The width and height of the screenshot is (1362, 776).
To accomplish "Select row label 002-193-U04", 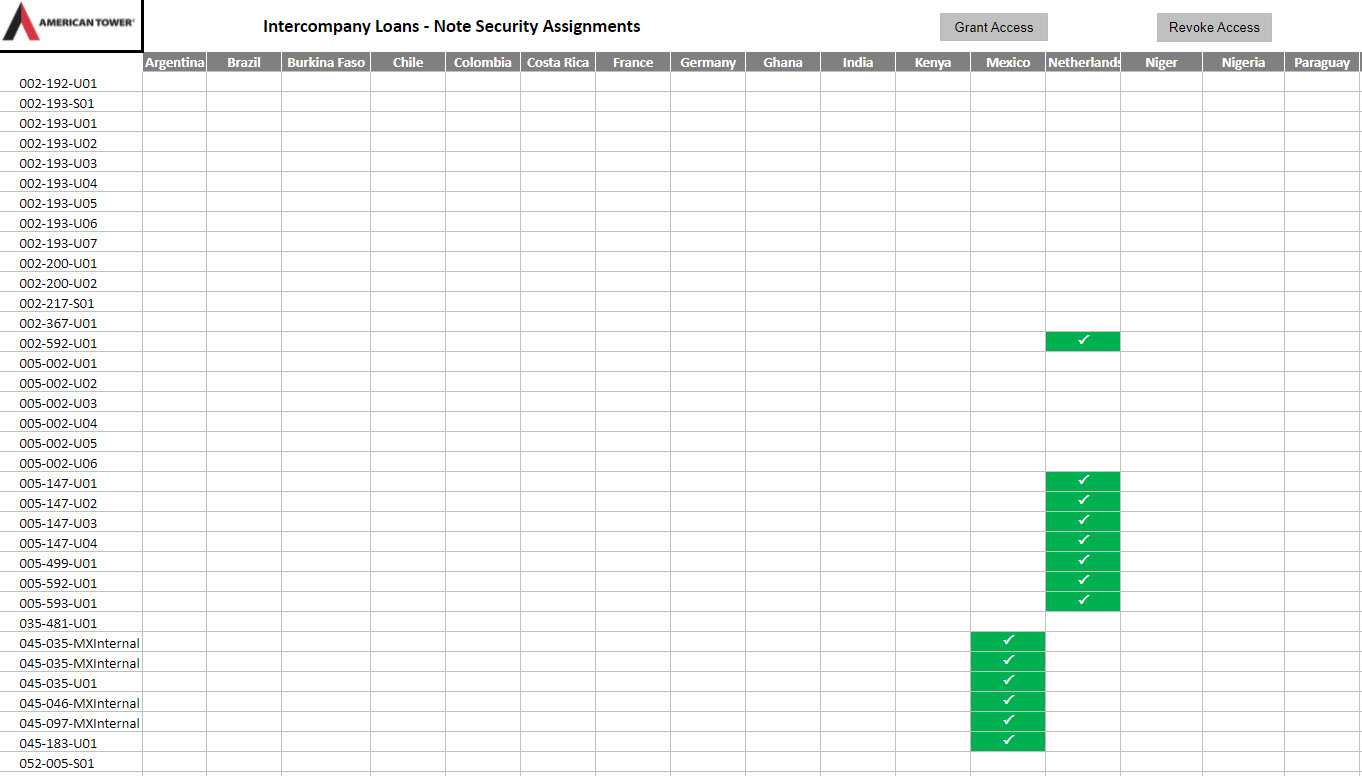I will point(58,183).
